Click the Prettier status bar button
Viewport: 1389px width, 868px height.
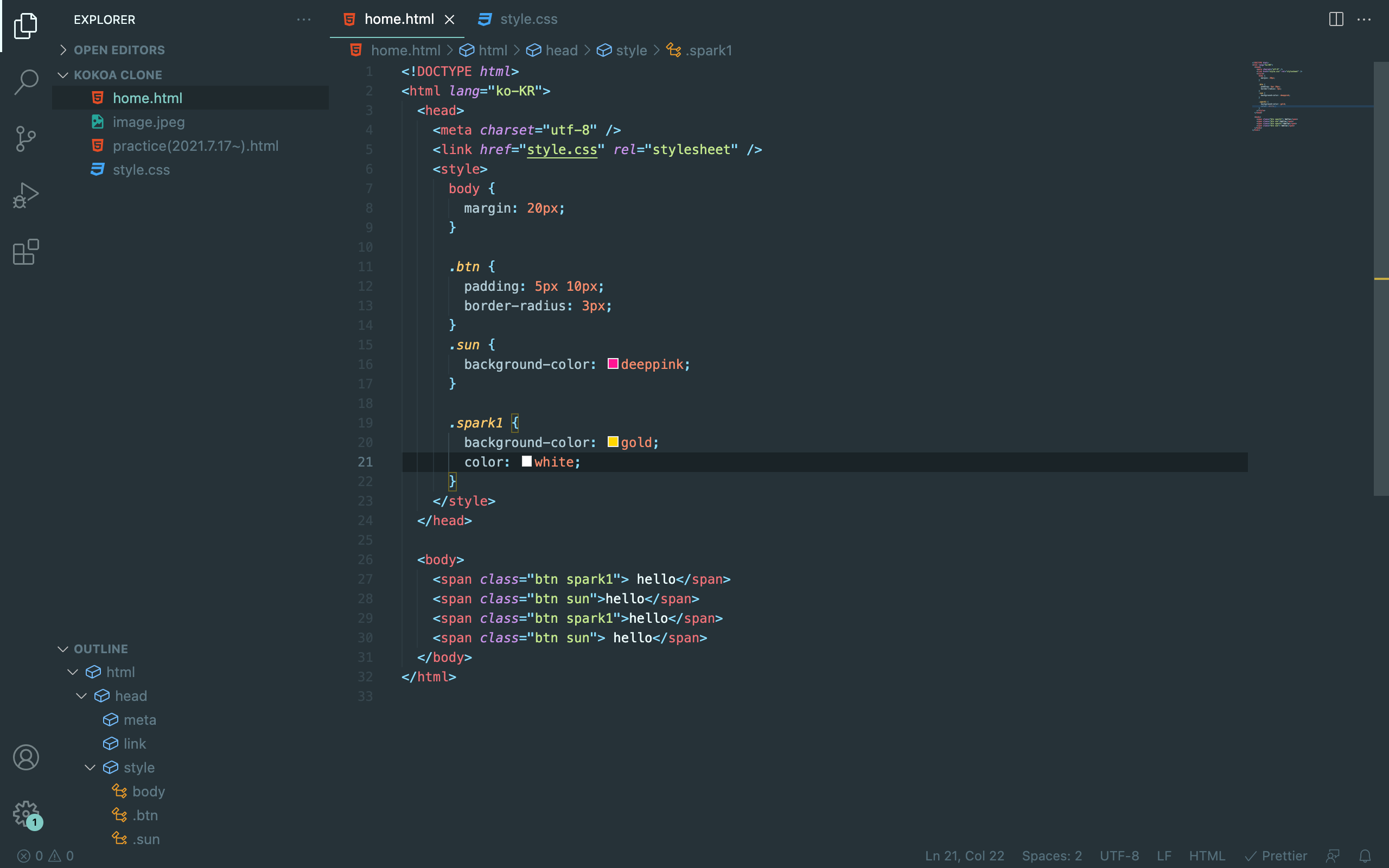(1276, 856)
